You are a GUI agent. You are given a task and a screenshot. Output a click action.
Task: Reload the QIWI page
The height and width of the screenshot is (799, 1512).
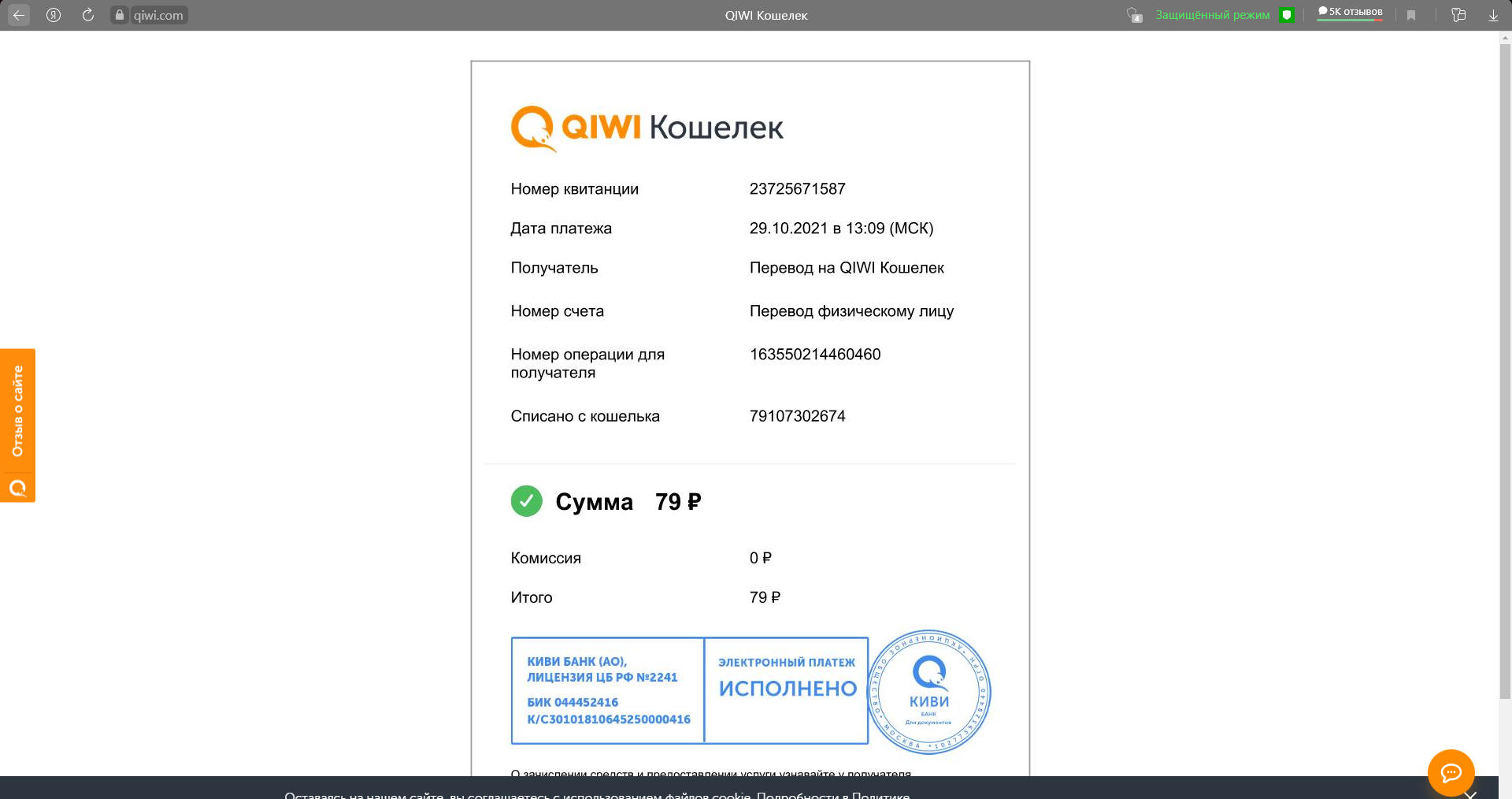[x=88, y=15]
